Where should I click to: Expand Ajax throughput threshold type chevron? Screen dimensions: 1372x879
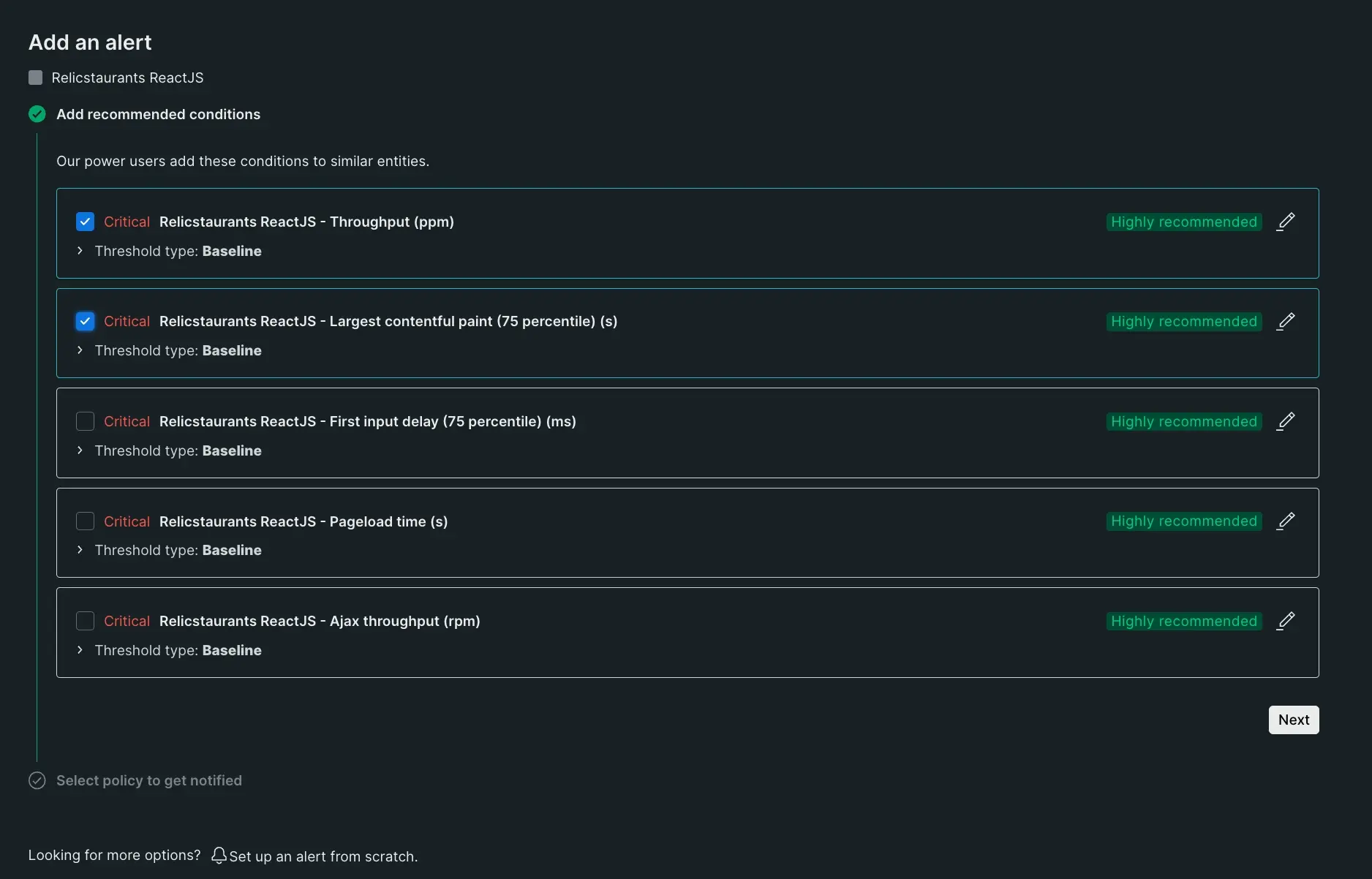pos(80,650)
